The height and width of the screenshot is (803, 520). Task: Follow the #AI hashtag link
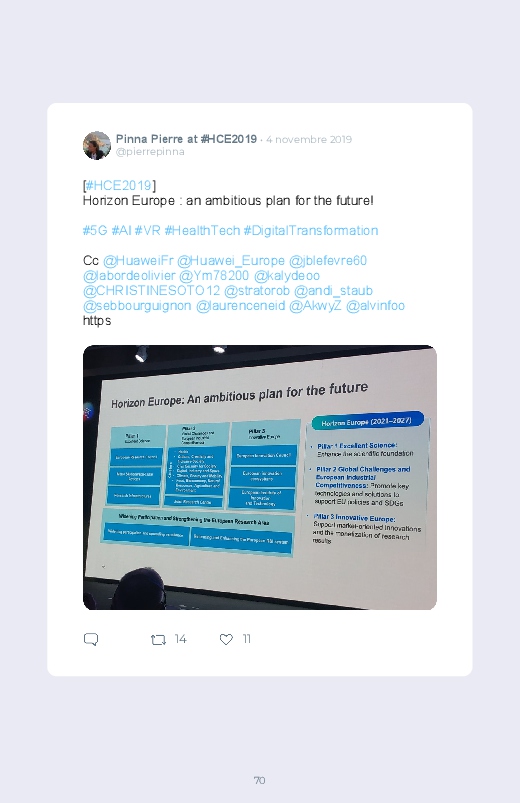(121, 230)
